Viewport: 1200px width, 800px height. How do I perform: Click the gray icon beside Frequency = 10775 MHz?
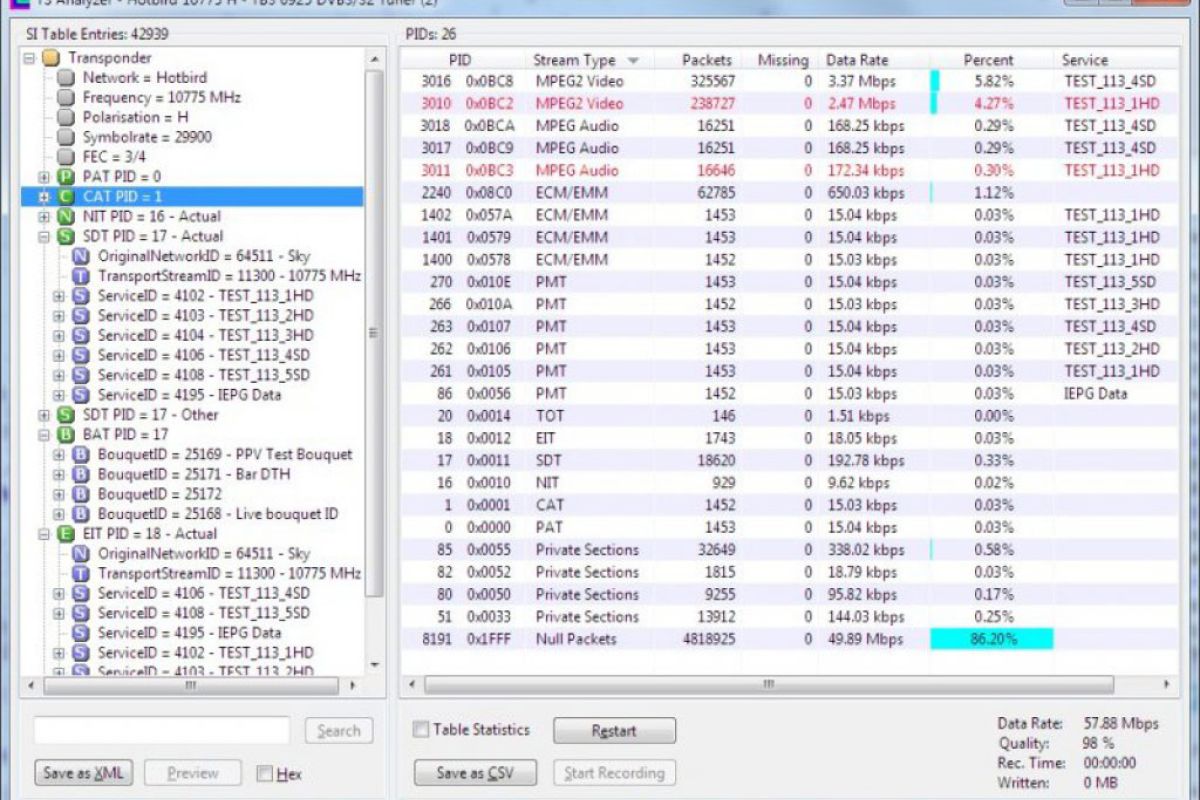(x=66, y=98)
